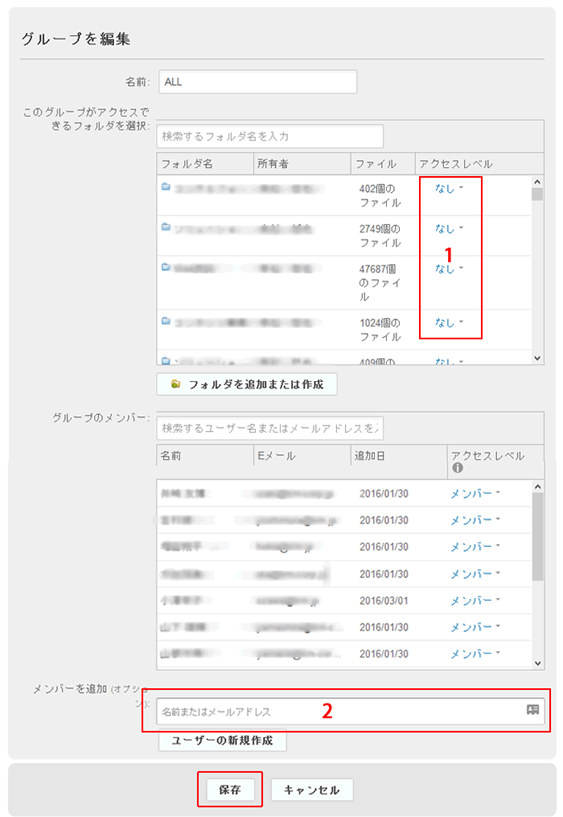This screenshot has width=563, height=817.
Task: Open なし dropdown for the 2749個 folder
Action: (449, 229)
